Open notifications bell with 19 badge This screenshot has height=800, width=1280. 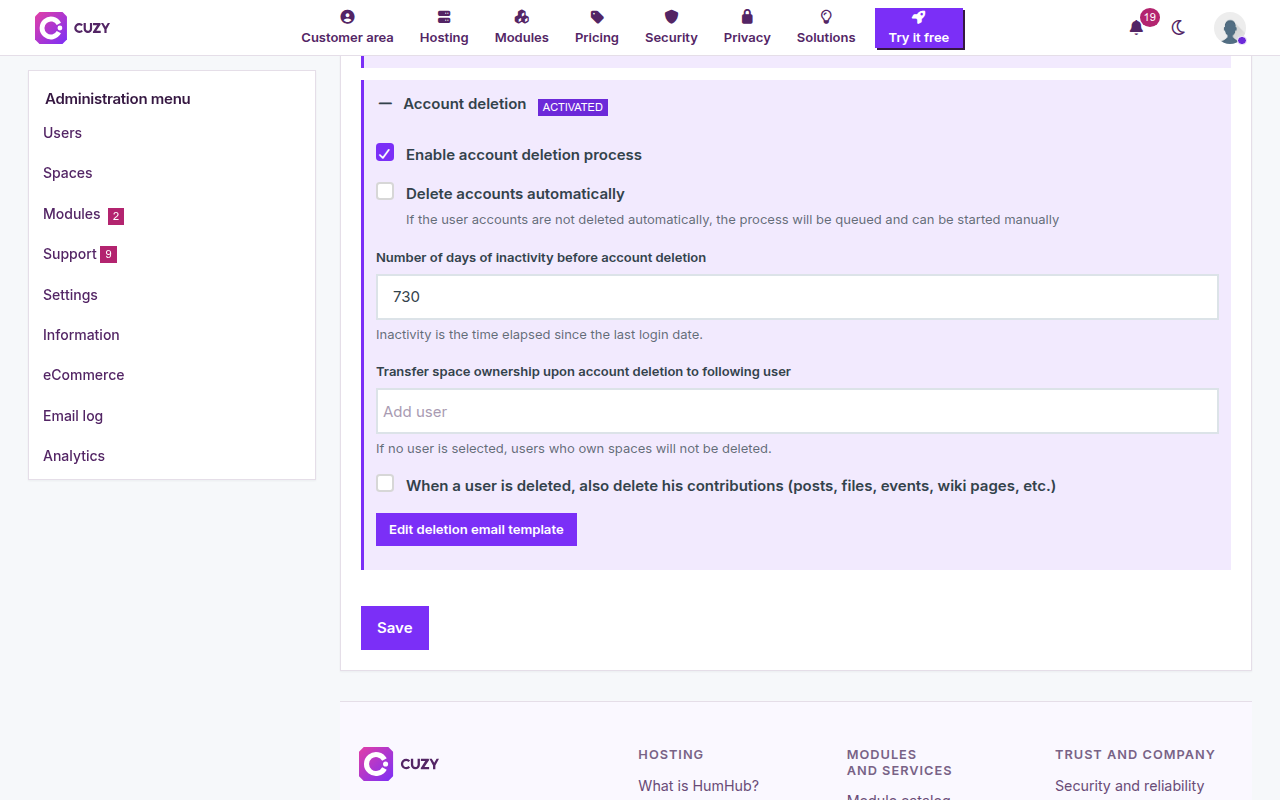[1136, 28]
